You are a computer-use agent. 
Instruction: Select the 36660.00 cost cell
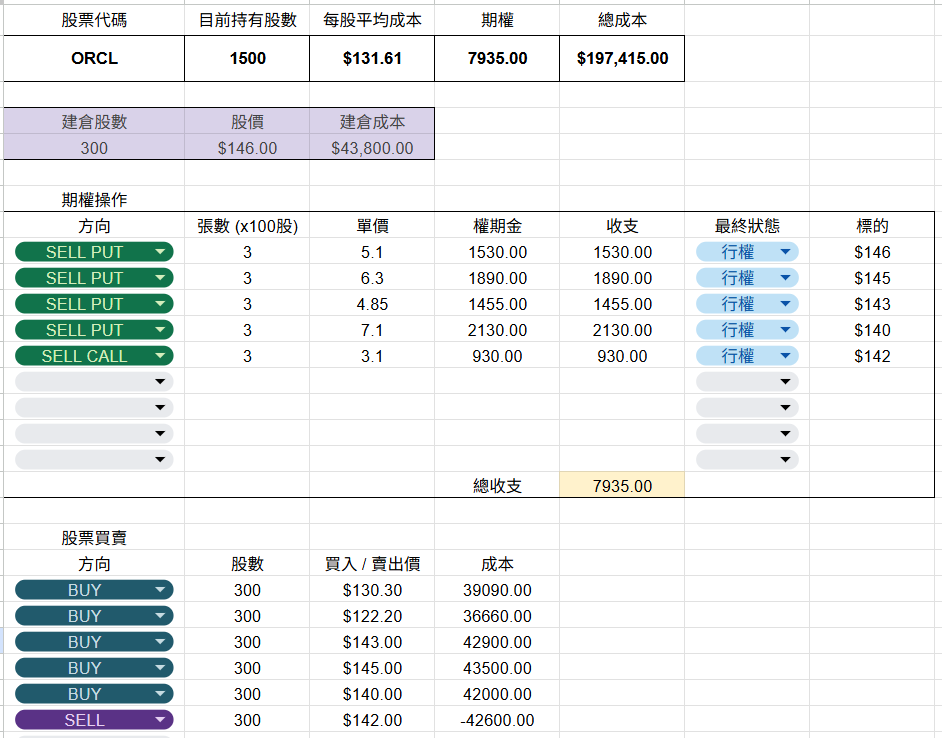pyautogui.click(x=497, y=616)
